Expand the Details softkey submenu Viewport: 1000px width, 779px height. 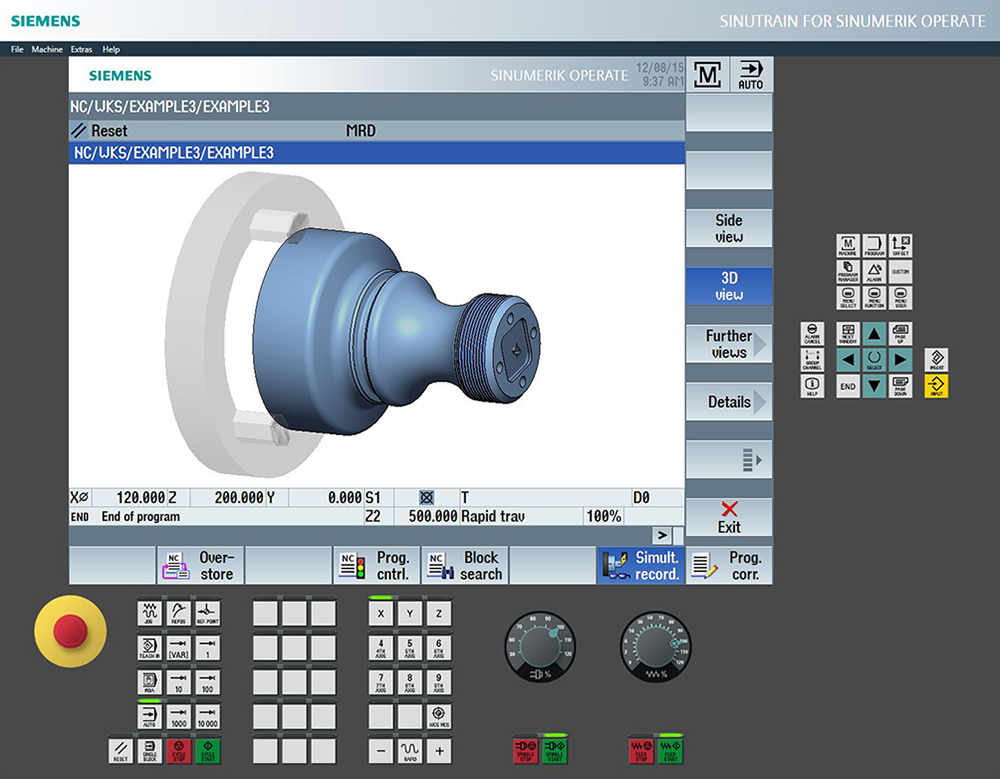pyautogui.click(x=729, y=402)
